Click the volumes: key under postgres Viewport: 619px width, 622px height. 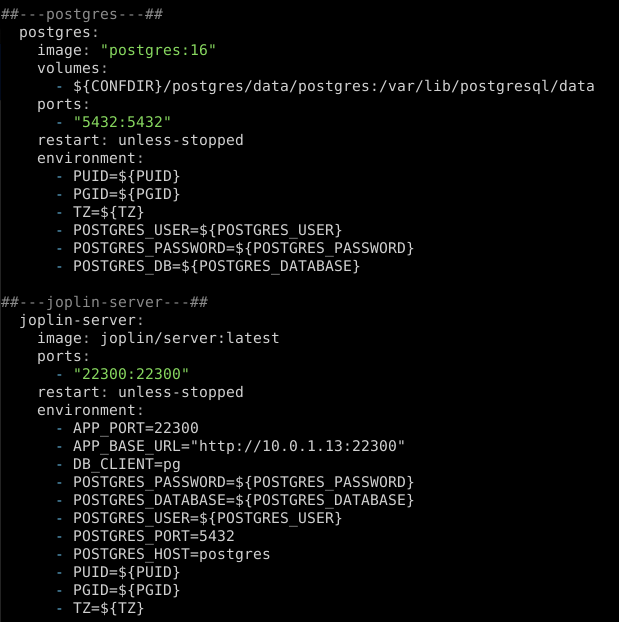72,68
